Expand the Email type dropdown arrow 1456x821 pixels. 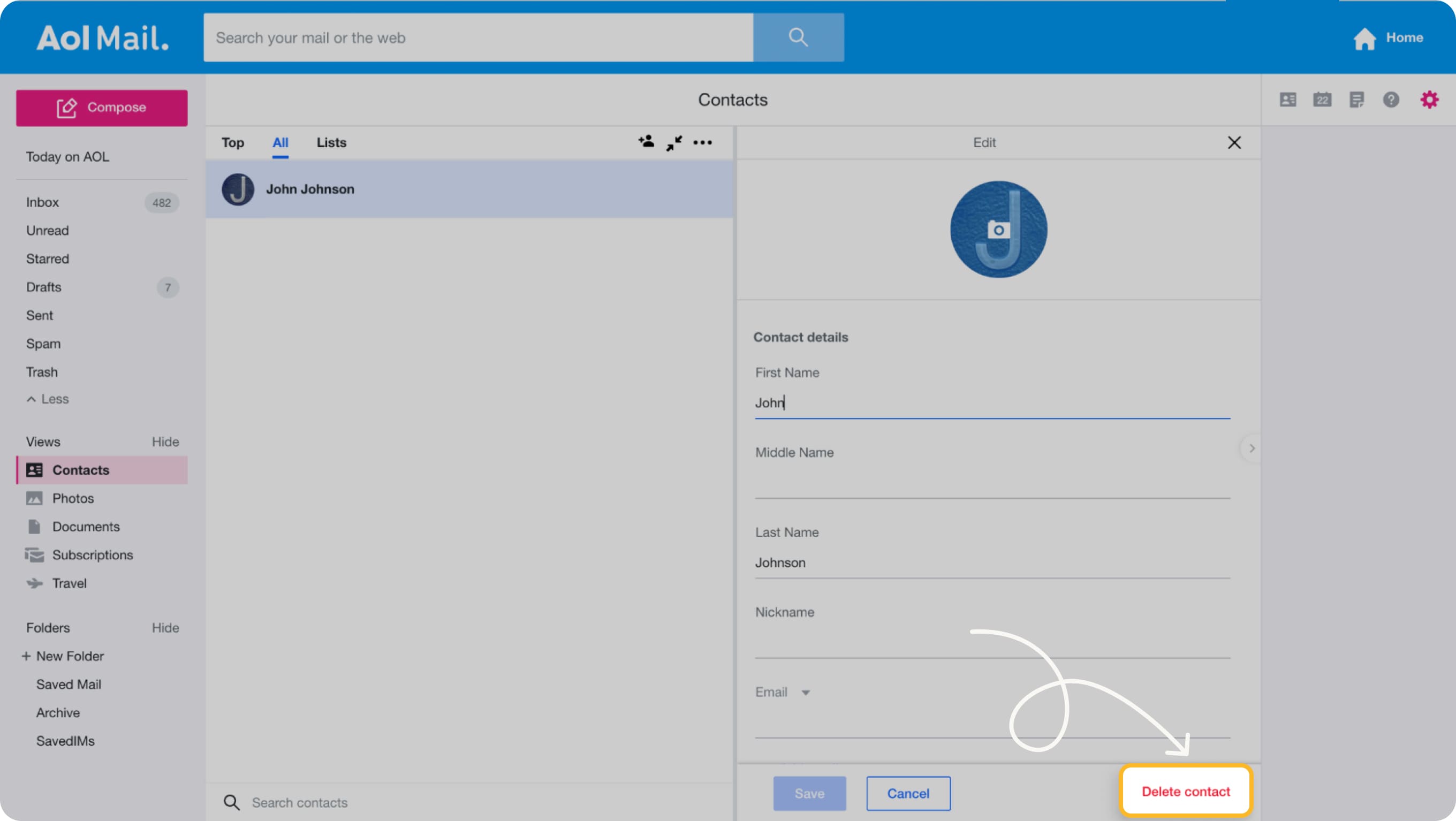[806, 692]
